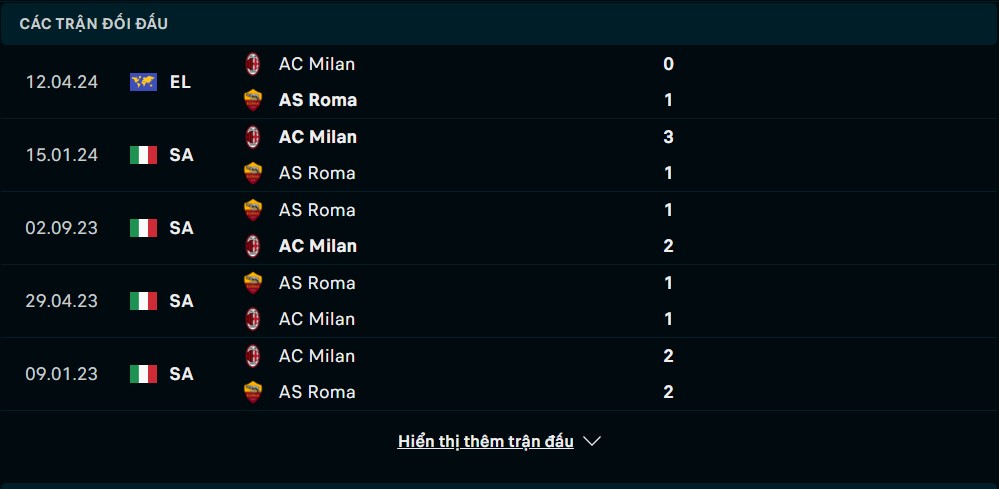
Task: Click AC Milan crest in the 12.04.24 match
Action: point(253,64)
